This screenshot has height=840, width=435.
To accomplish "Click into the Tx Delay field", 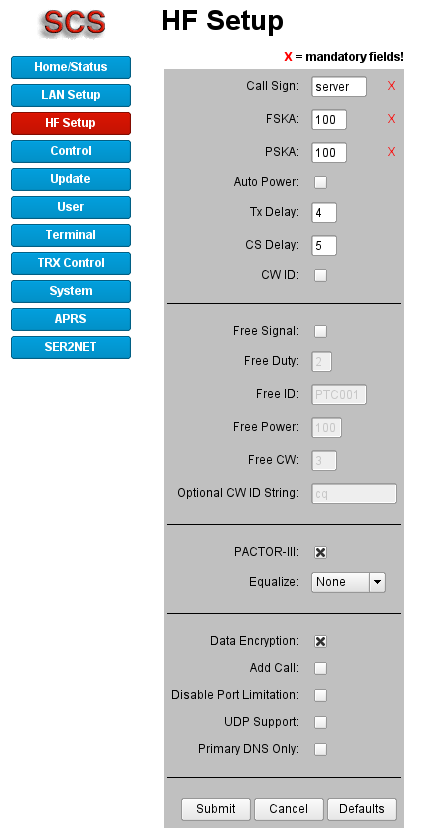I will [324, 213].
